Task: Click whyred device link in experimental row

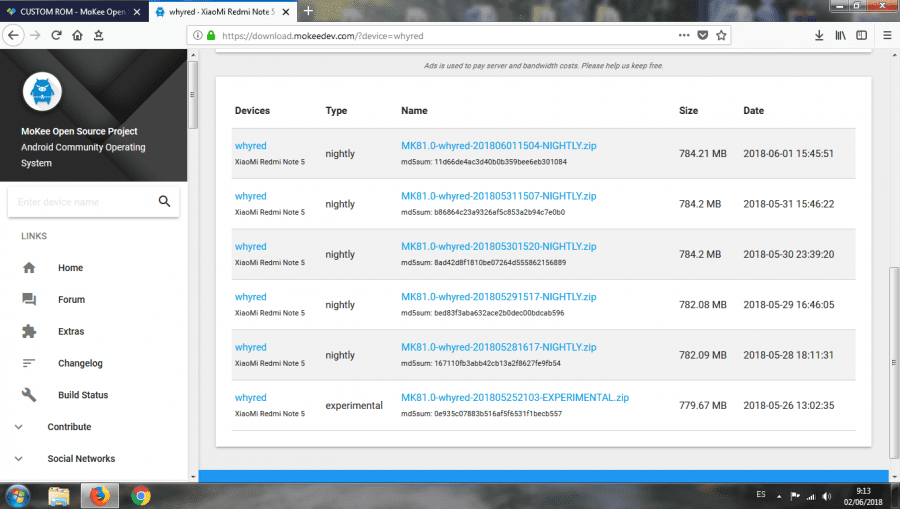Action: click(x=250, y=398)
